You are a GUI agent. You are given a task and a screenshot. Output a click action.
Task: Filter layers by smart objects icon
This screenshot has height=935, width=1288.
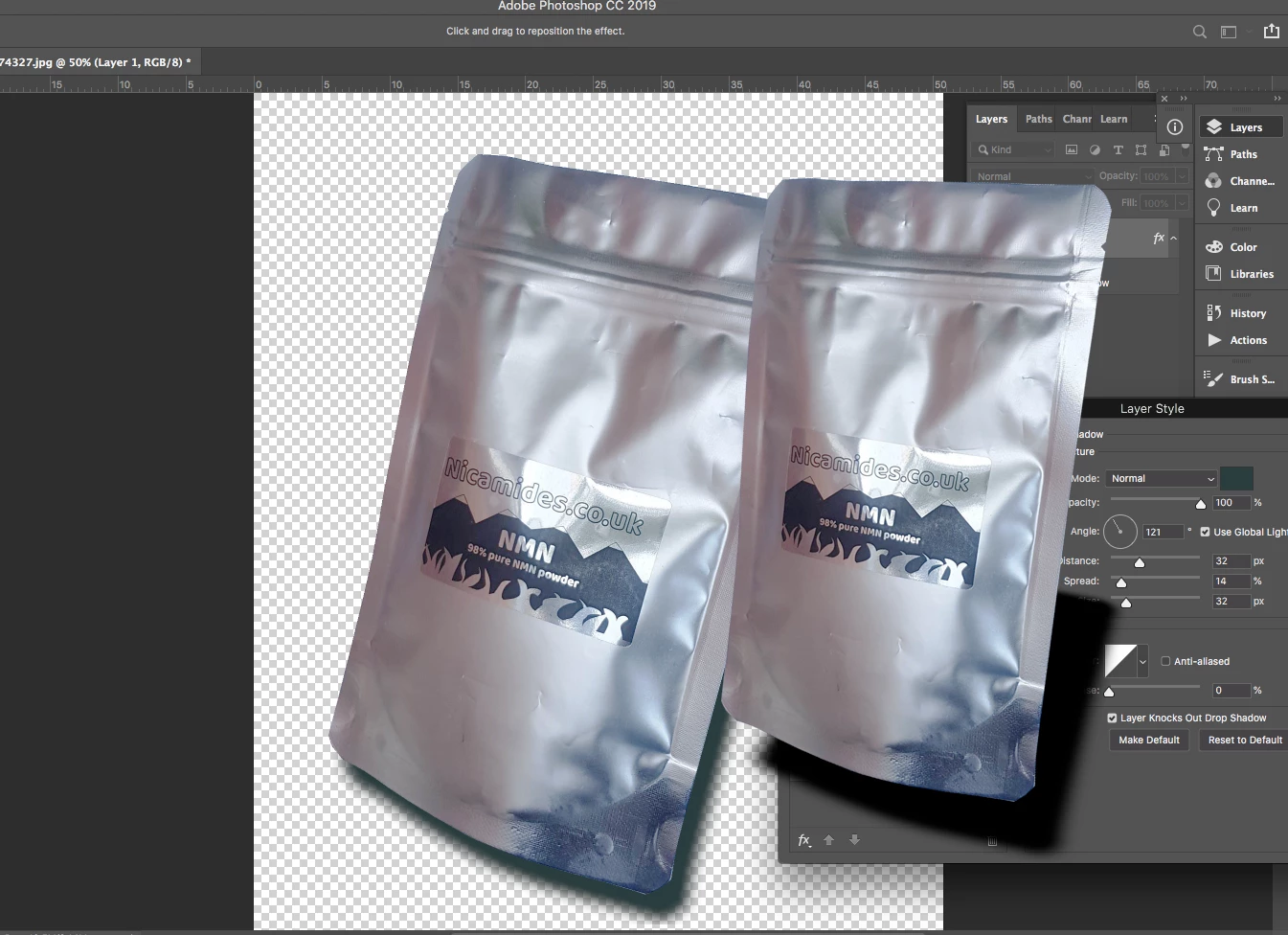(x=1164, y=149)
